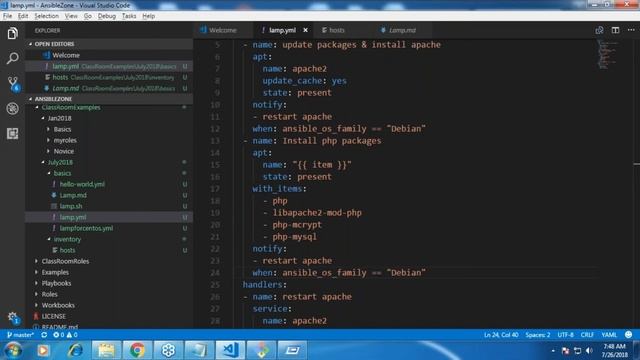The image size is (640, 360).
Task: Open the media player taskbar icon
Action: click(x=43, y=350)
